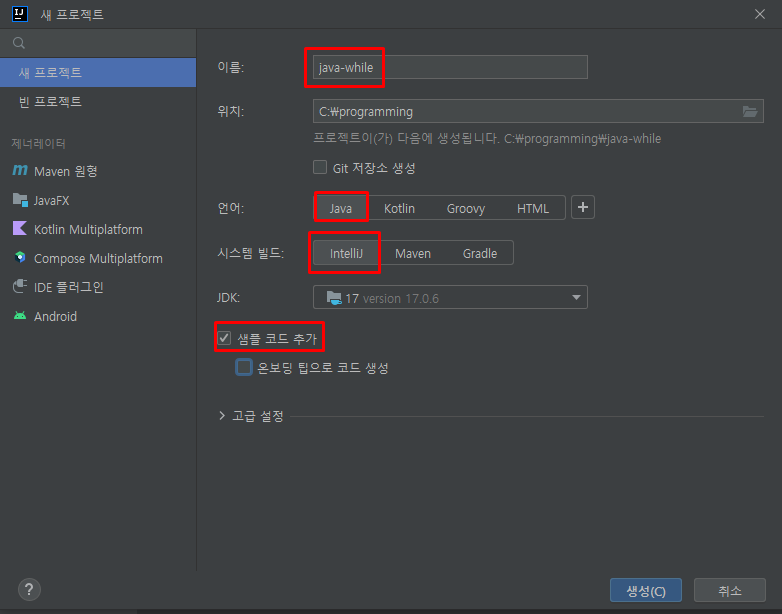
Task: Choose Maven build system
Action: coord(412,253)
